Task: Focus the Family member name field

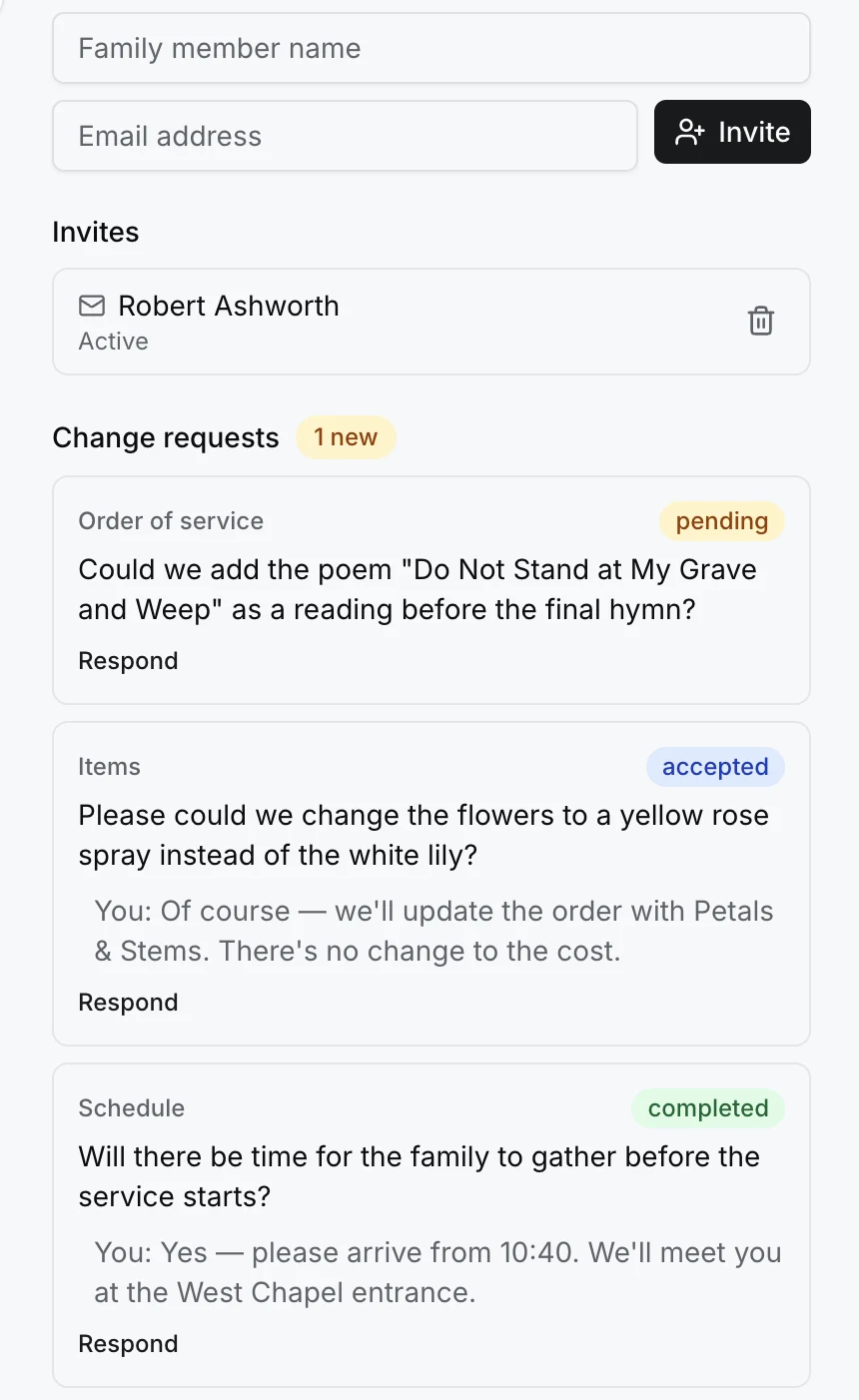Action: pos(431,48)
